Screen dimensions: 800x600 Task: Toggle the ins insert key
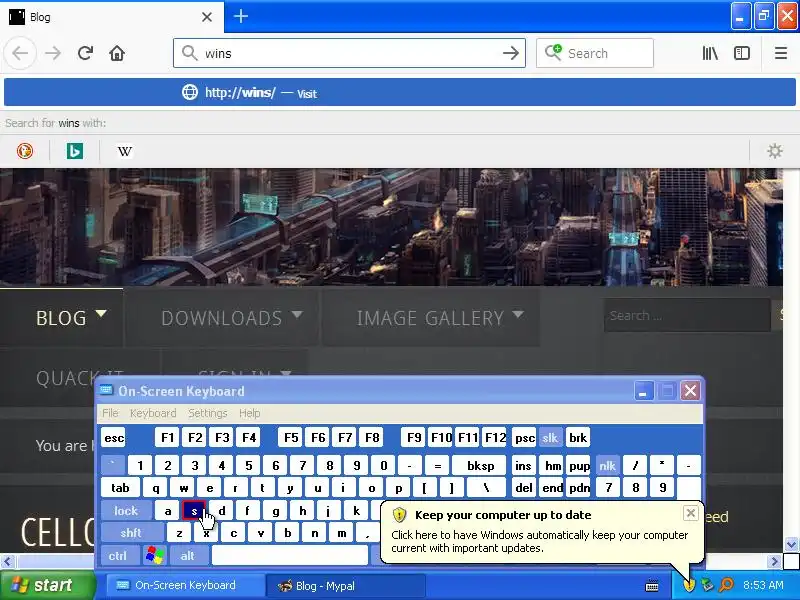point(523,465)
